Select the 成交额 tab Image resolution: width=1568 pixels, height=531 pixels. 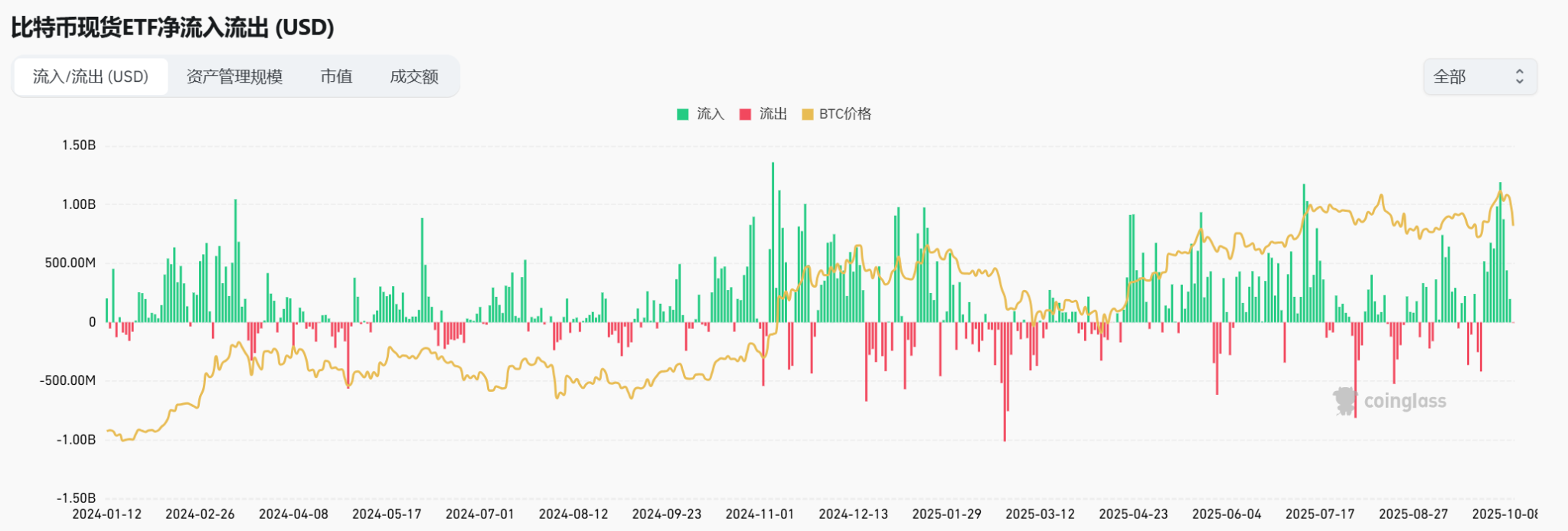point(414,77)
